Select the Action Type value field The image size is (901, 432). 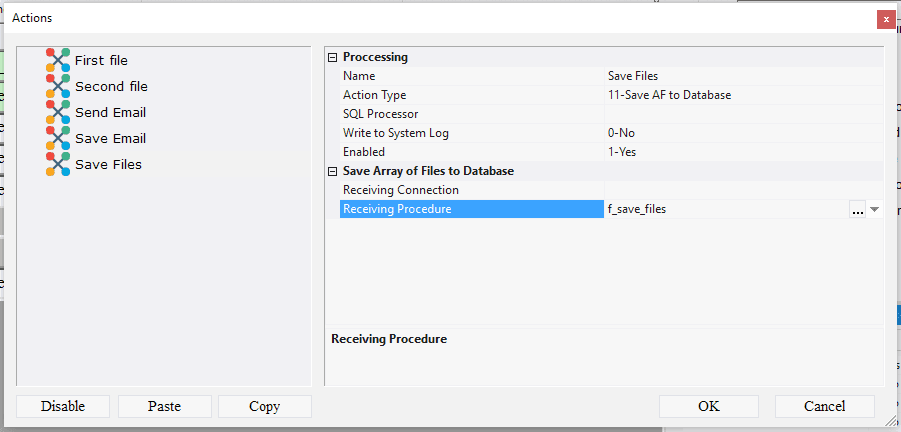[740, 95]
